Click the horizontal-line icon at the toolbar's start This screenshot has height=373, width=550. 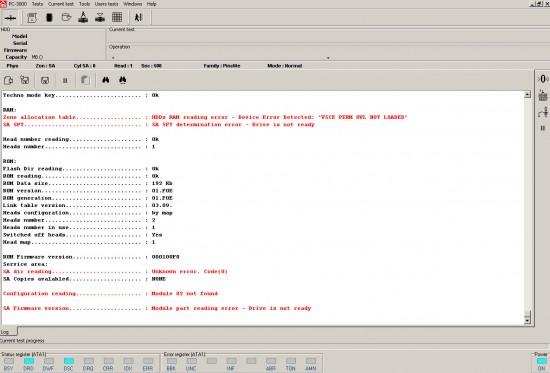pos(11,18)
